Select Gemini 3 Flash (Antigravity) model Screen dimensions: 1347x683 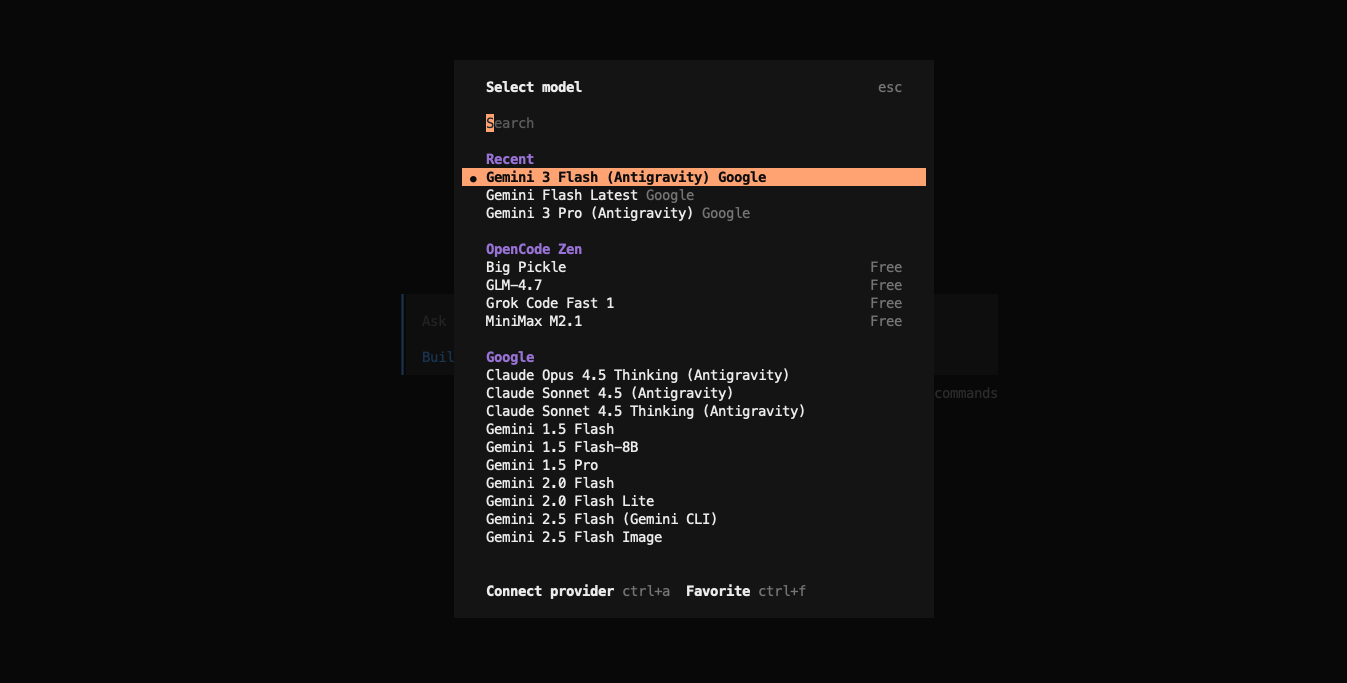coord(694,177)
